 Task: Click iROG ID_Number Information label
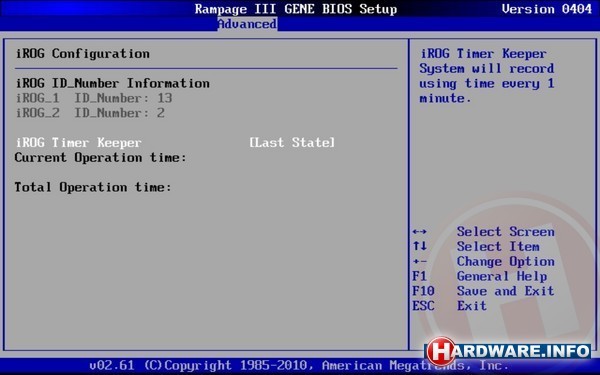pyautogui.click(x=112, y=83)
